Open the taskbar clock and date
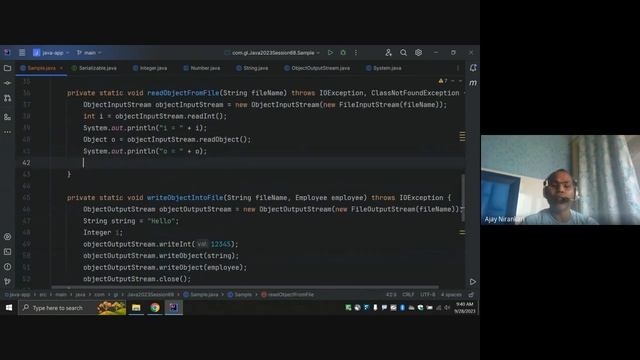Screen dimensions: 640x360 [464, 308]
